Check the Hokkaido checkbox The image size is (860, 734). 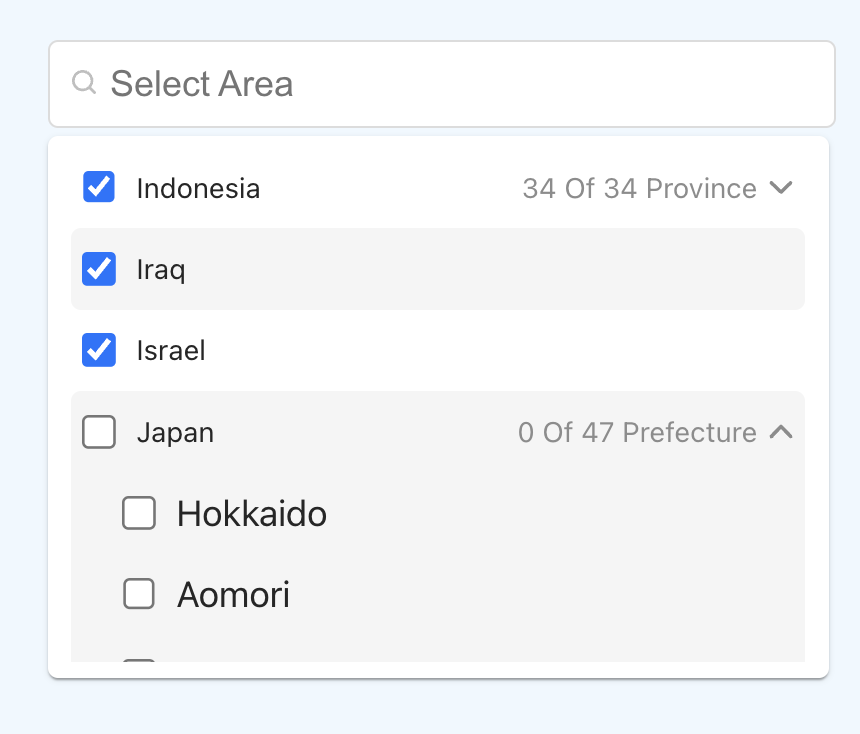coord(139,513)
